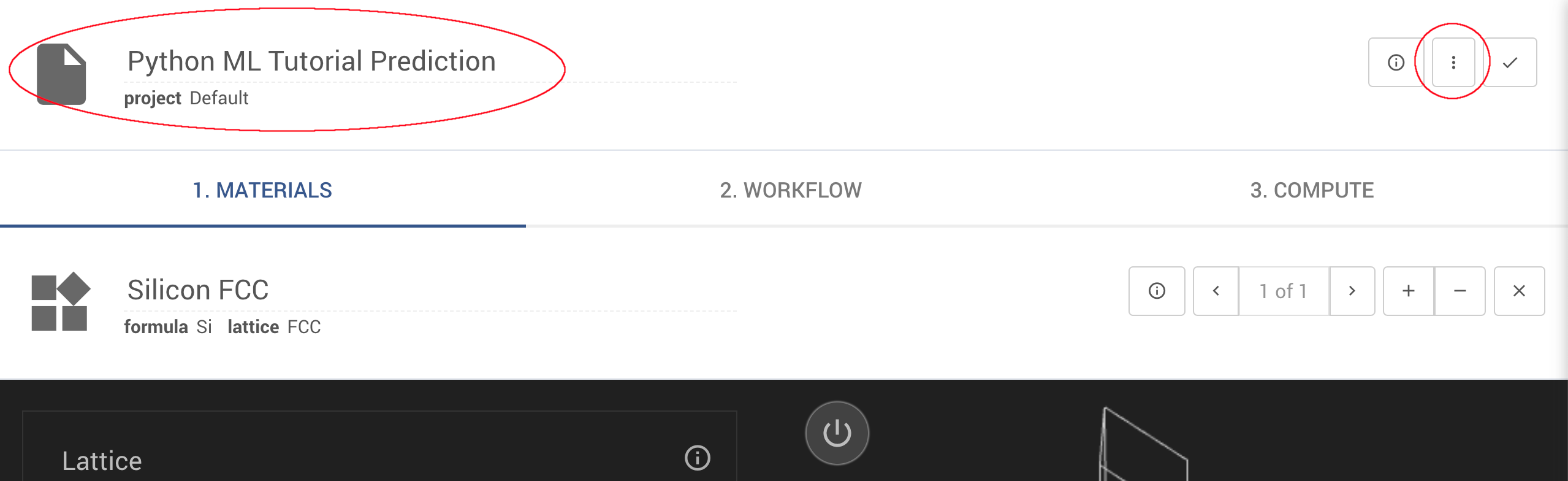Add a material with plus button

click(1409, 291)
